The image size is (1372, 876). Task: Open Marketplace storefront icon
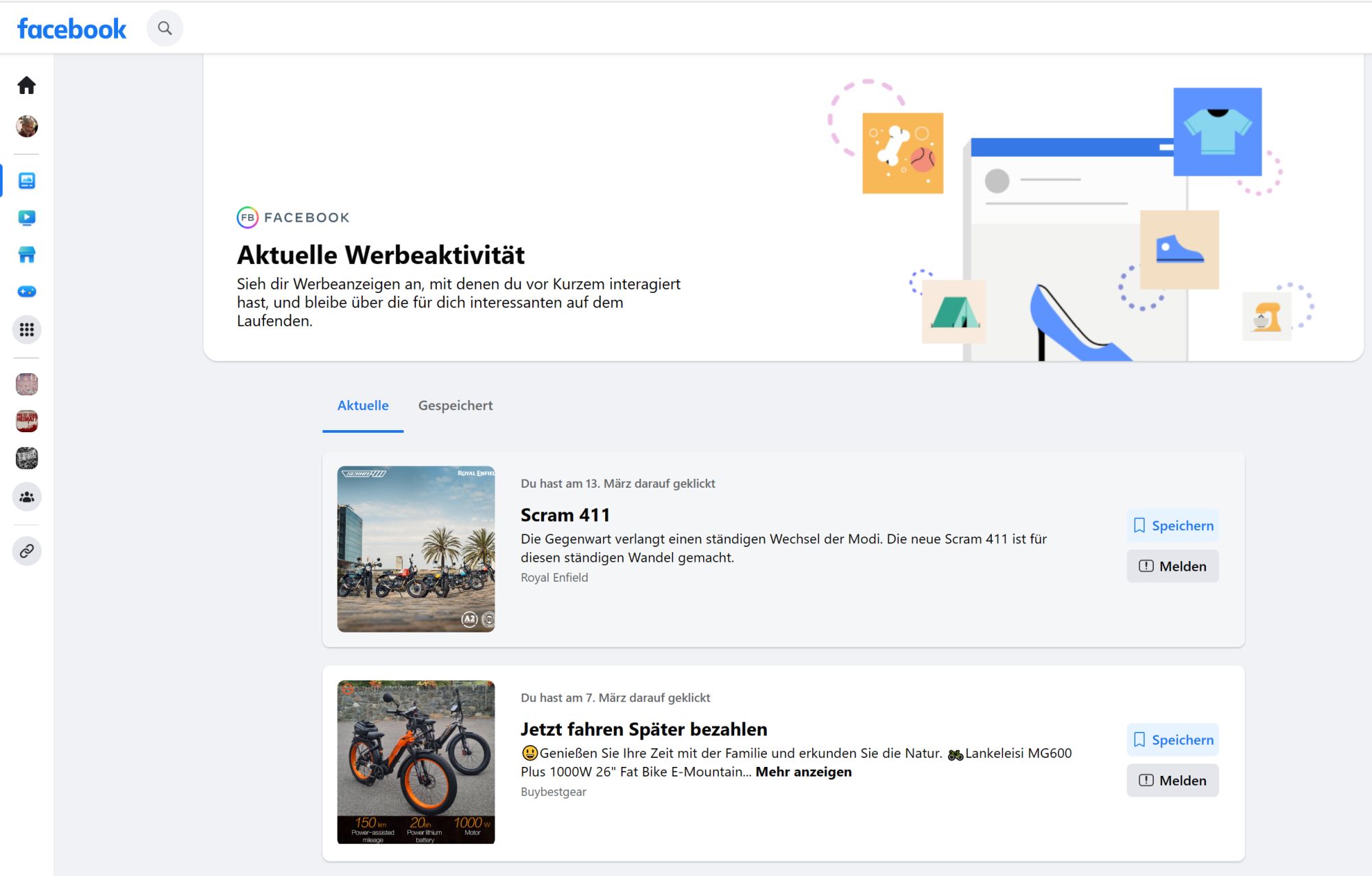pos(27,254)
